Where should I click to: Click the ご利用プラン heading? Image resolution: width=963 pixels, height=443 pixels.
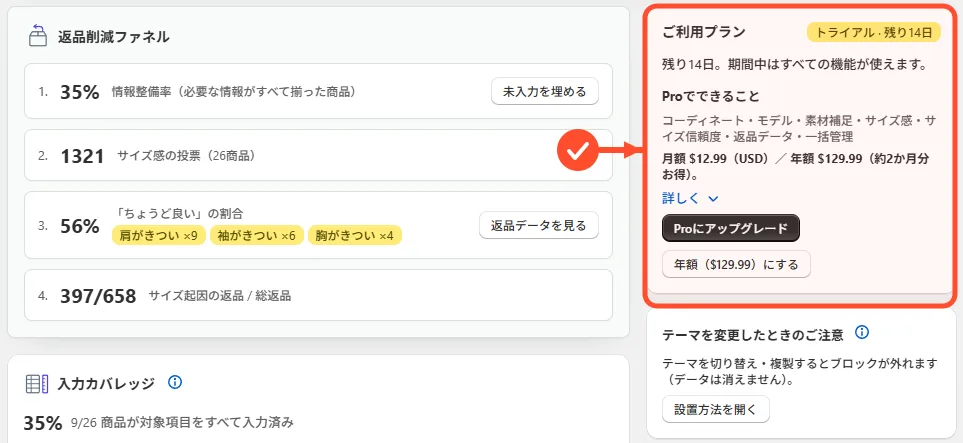[x=704, y=32]
